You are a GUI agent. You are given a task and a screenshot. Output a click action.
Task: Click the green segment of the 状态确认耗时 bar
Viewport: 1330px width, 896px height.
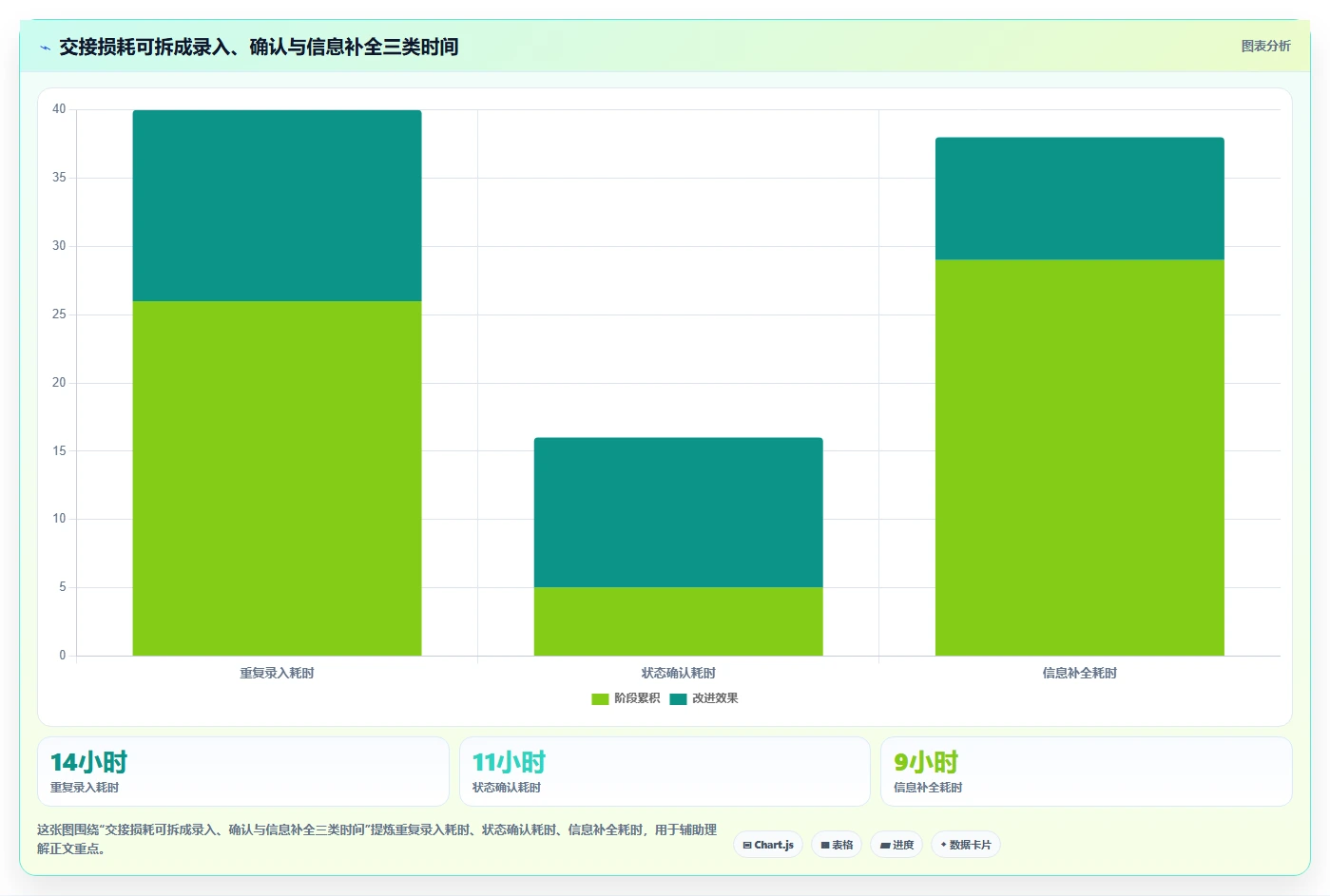tap(678, 621)
